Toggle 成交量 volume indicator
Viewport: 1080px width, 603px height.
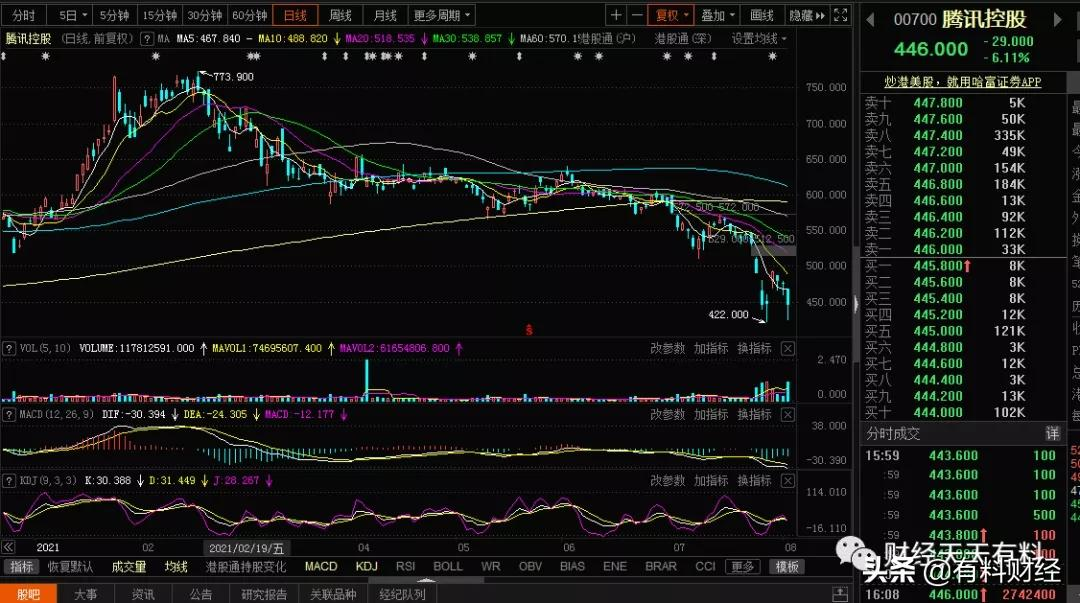pyautogui.click(x=129, y=566)
